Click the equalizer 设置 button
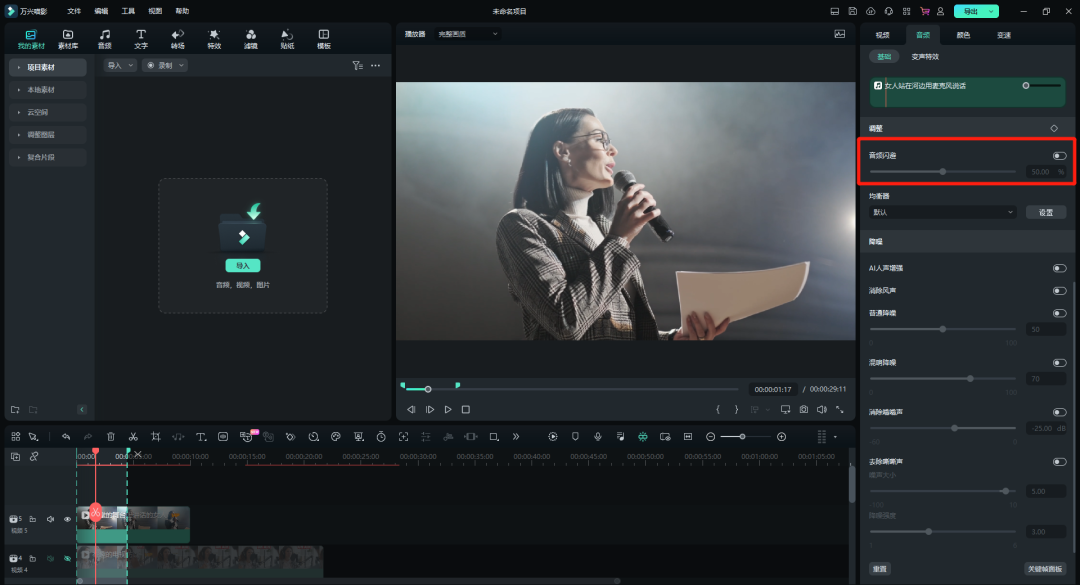The width and height of the screenshot is (1080, 585). click(x=1046, y=212)
